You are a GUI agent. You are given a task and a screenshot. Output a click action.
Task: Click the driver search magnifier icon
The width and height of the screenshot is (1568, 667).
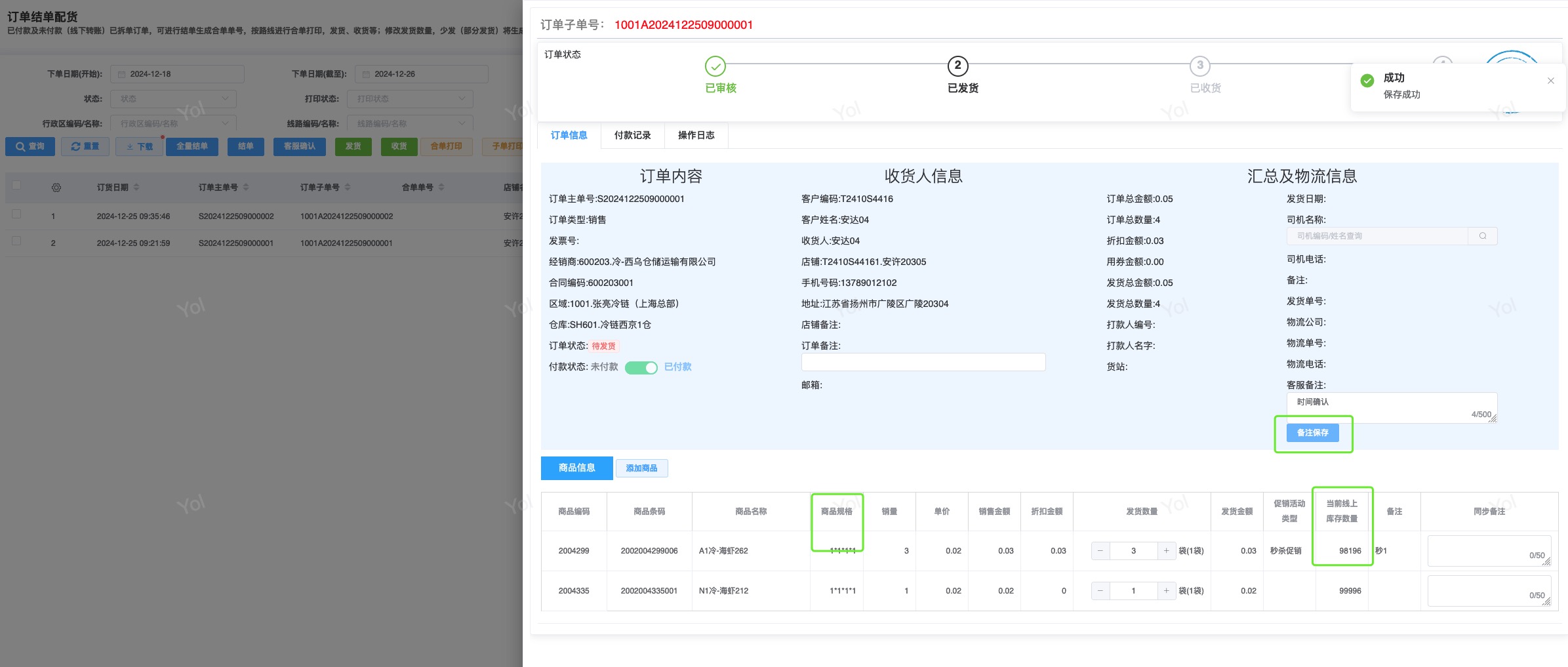pos(1482,236)
